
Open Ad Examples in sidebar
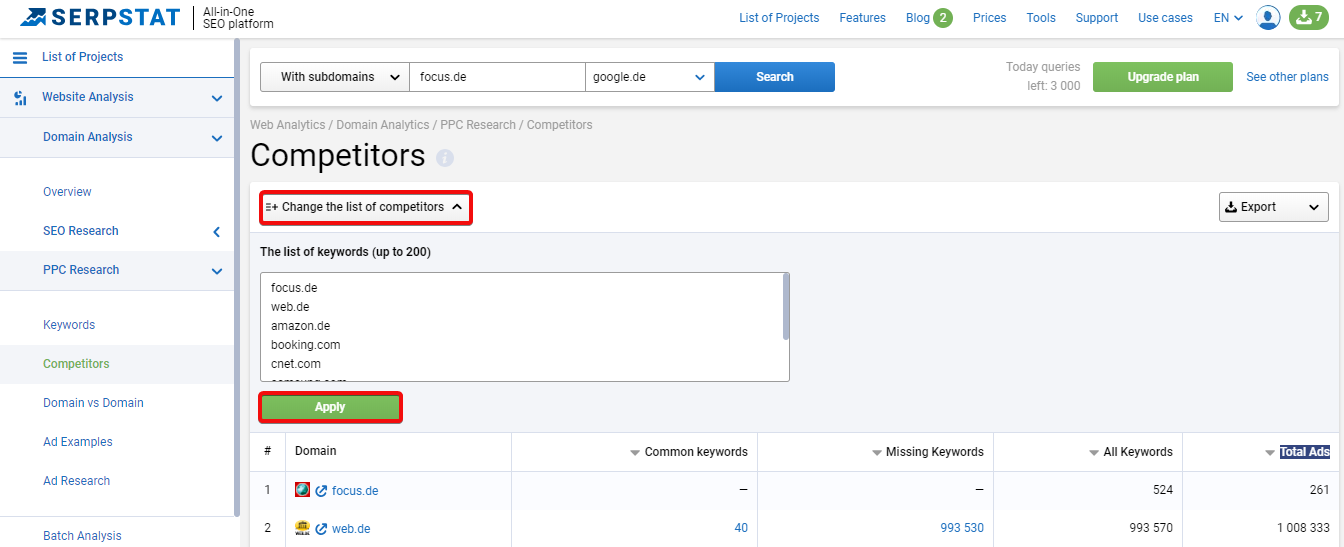[78, 442]
